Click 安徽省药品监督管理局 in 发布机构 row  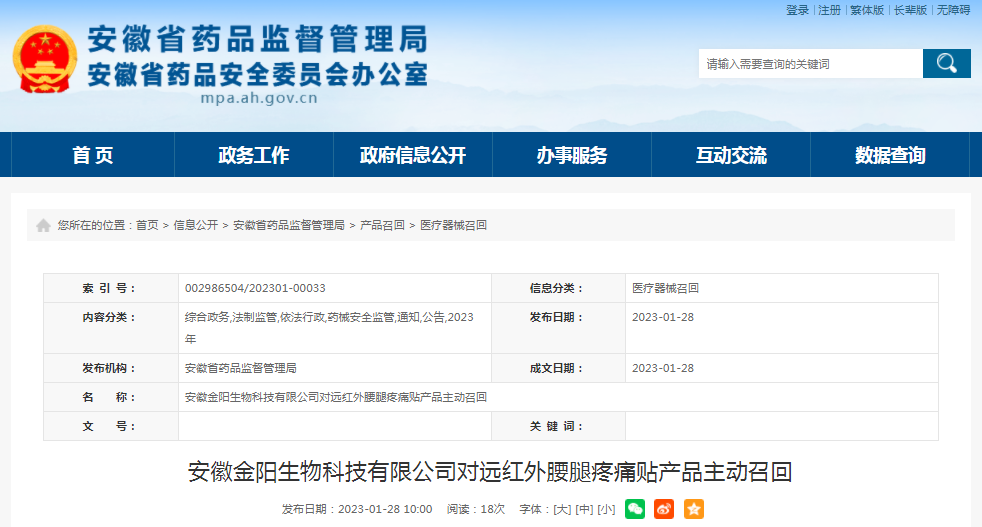pos(240,368)
